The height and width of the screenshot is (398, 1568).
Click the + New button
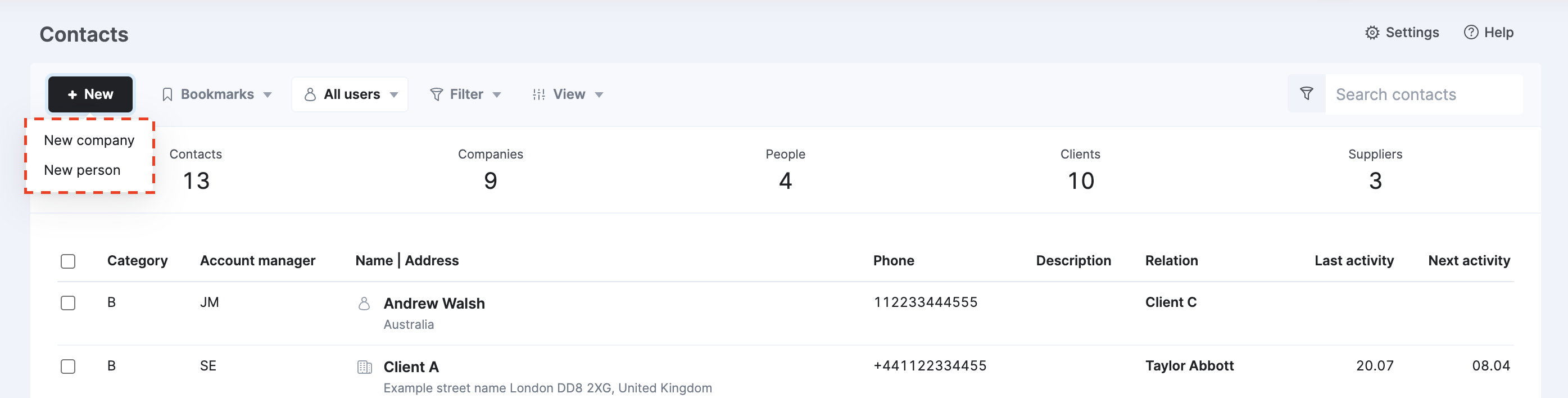90,94
